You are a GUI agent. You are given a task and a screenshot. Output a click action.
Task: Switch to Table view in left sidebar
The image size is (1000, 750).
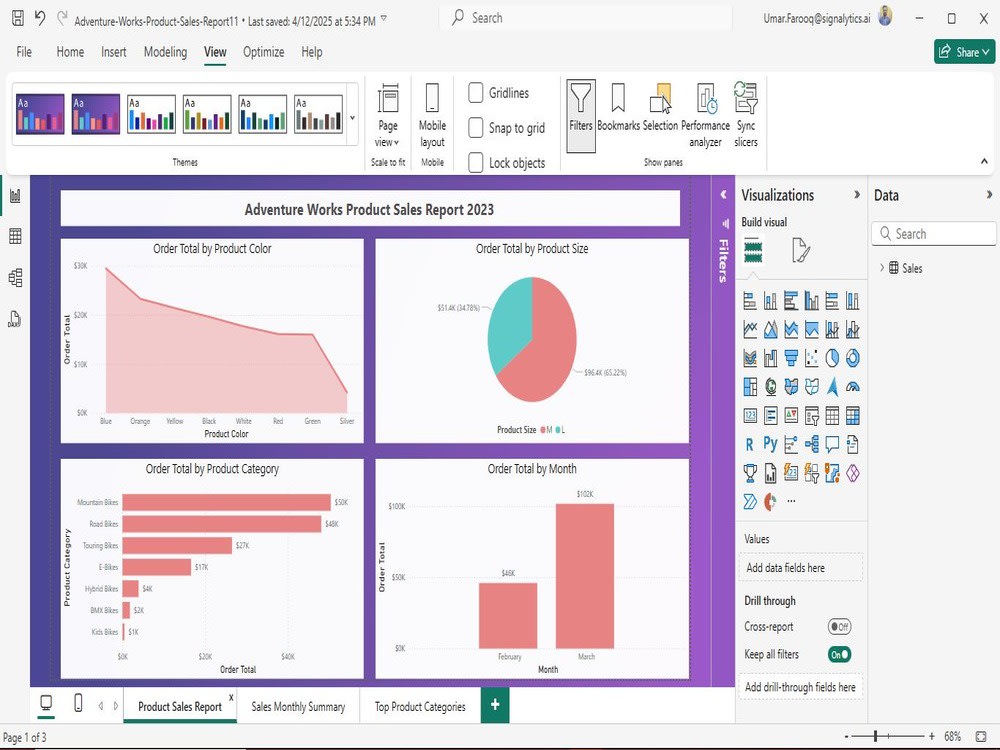click(x=15, y=235)
